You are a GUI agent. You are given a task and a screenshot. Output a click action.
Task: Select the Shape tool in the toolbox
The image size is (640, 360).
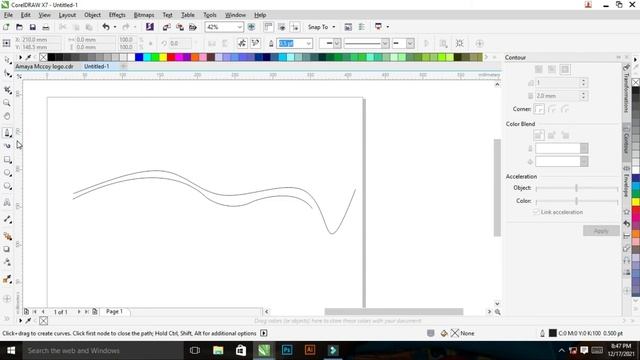(x=7, y=74)
